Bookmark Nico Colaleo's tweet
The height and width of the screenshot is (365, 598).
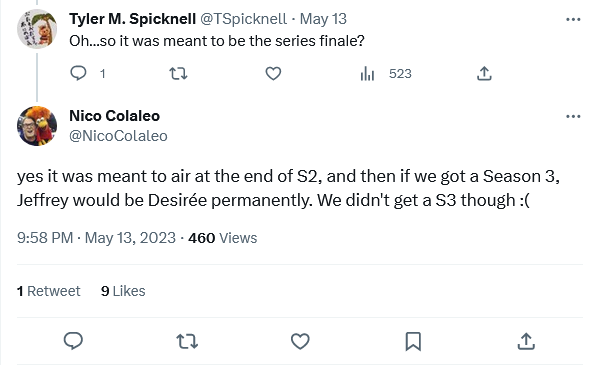click(x=413, y=341)
